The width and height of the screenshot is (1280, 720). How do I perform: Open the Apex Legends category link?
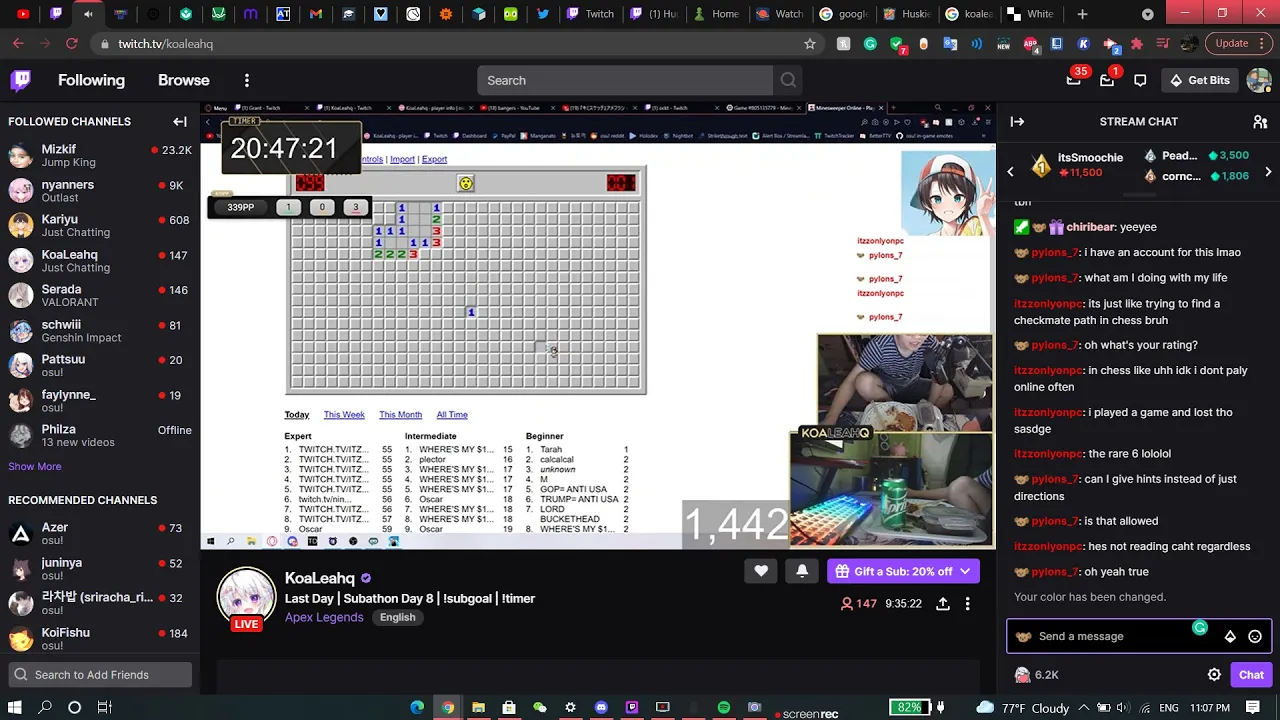click(324, 617)
